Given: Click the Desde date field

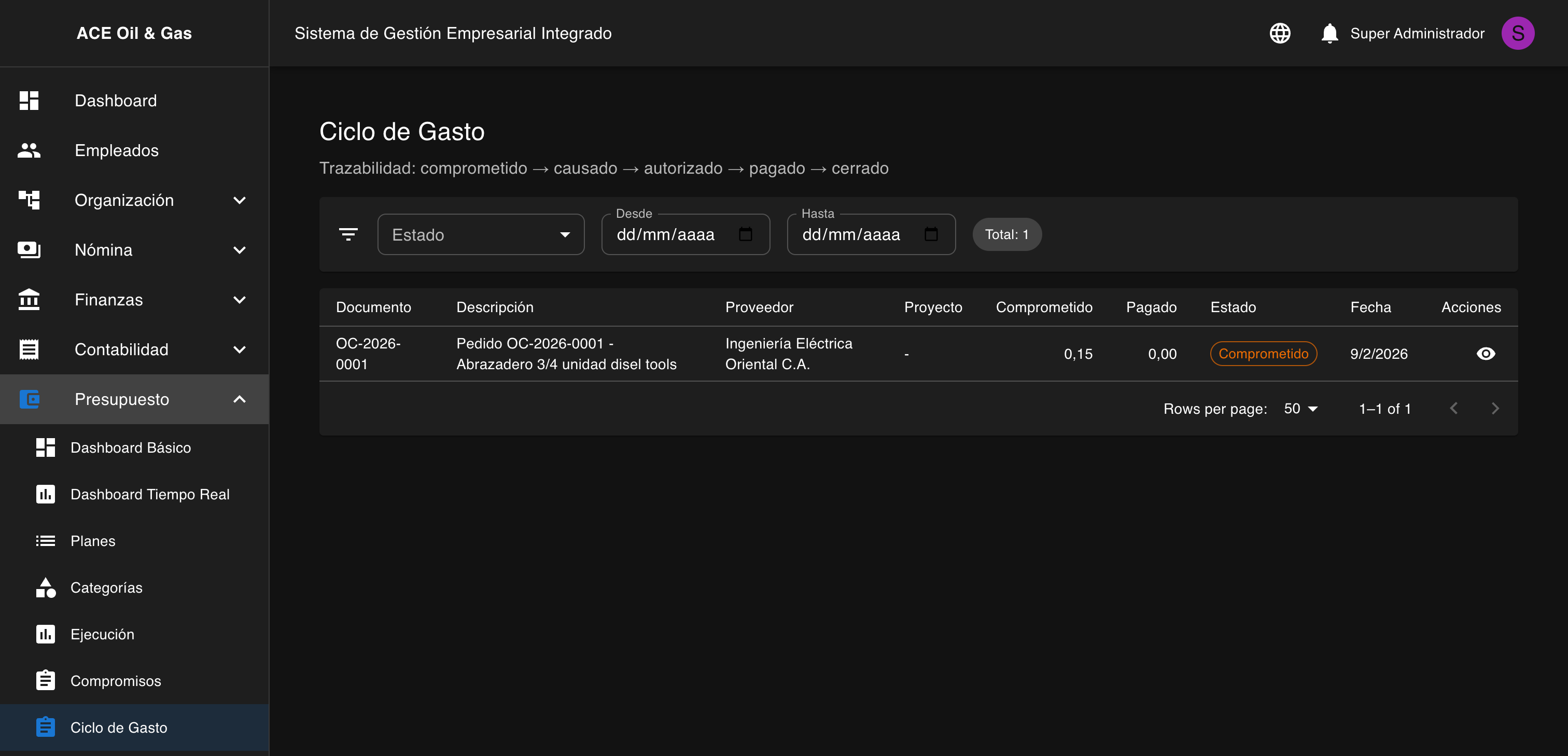Looking at the screenshot, I should coord(685,234).
